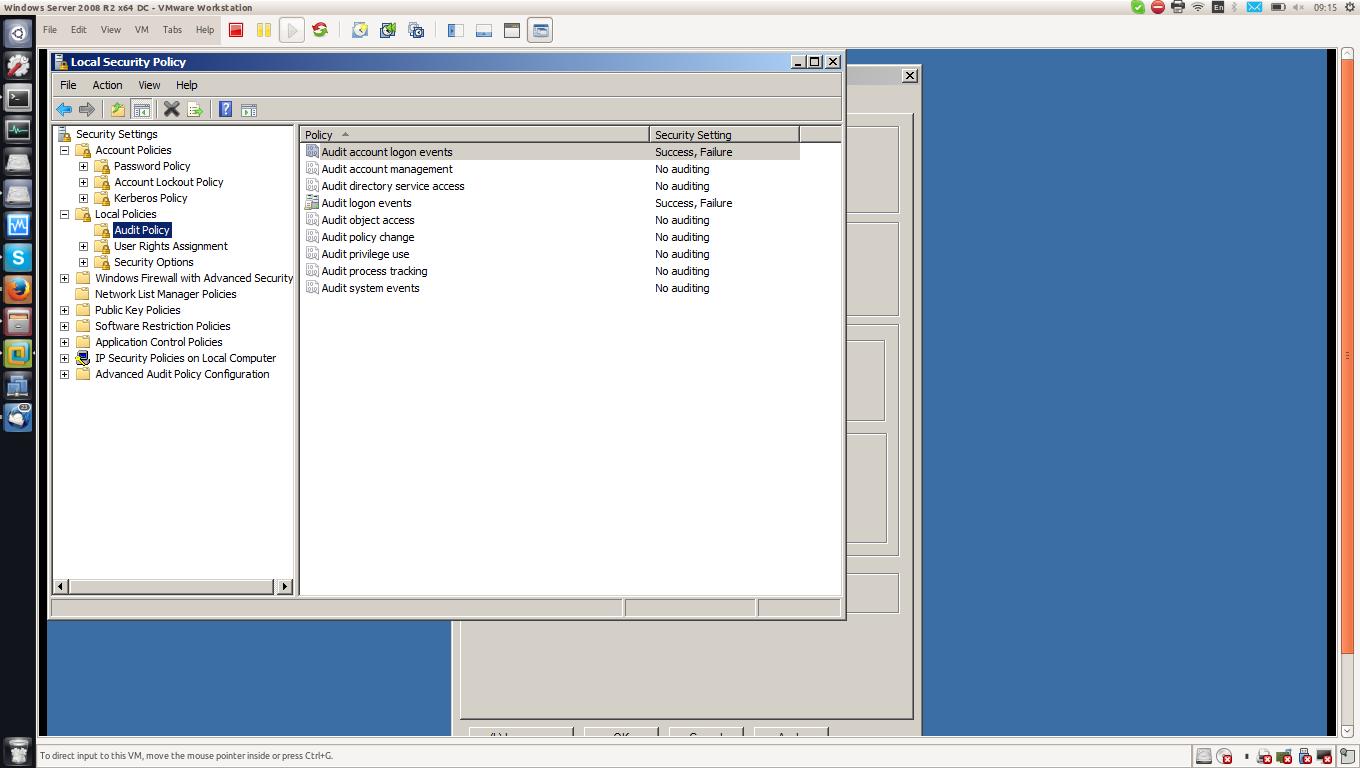The height and width of the screenshot is (768, 1360).
Task: Toggle the Show/Hide Console Tree button
Action: tap(142, 109)
